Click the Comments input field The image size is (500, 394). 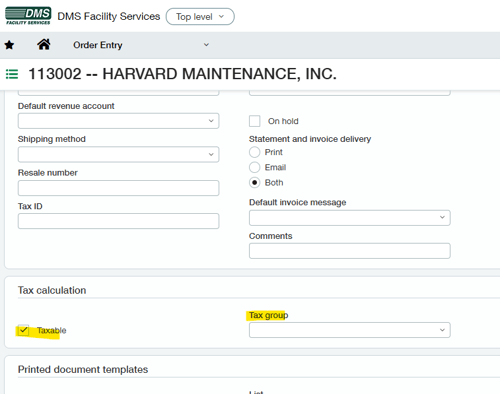click(350, 251)
